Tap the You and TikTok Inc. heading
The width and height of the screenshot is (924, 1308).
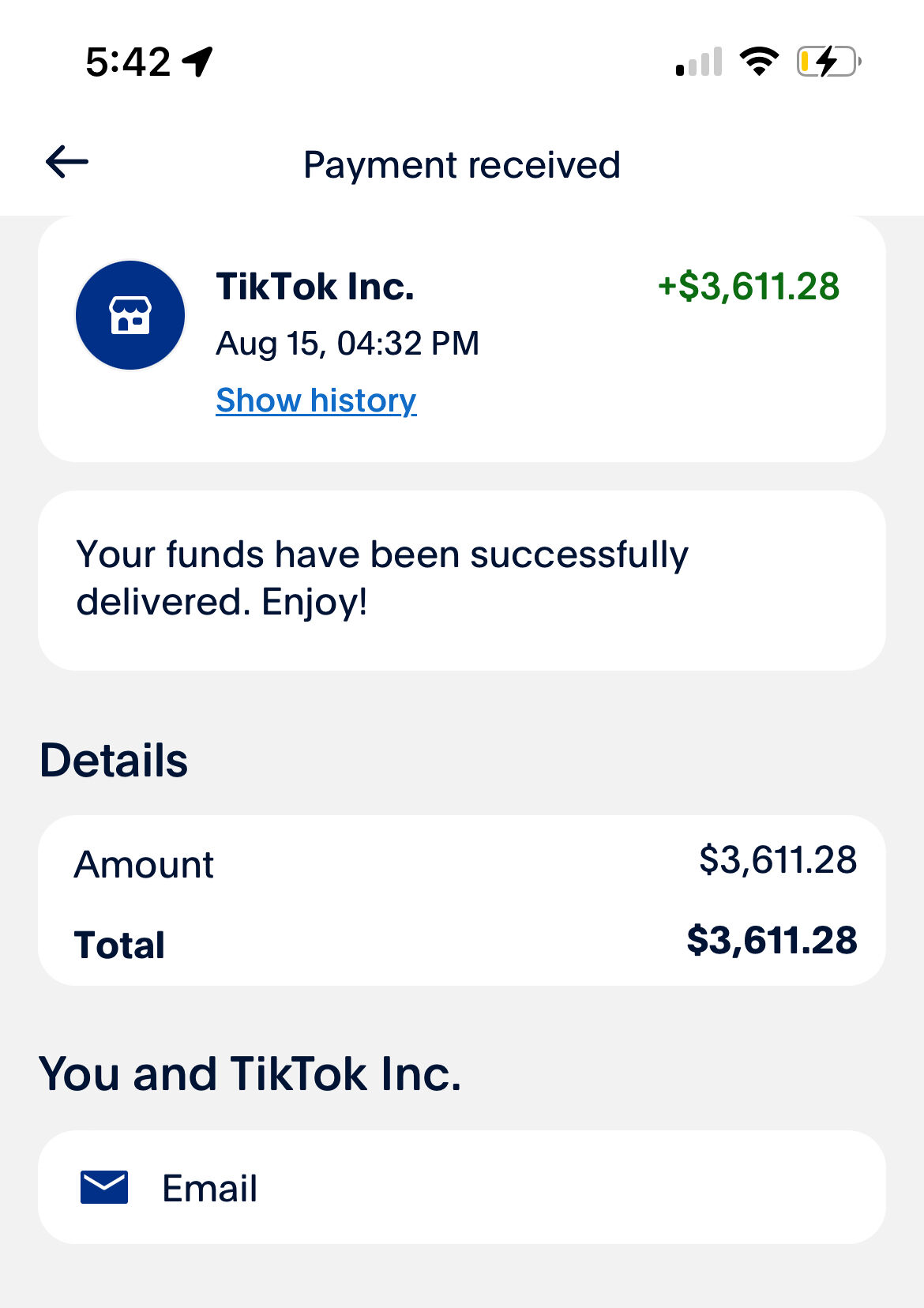(x=250, y=1074)
